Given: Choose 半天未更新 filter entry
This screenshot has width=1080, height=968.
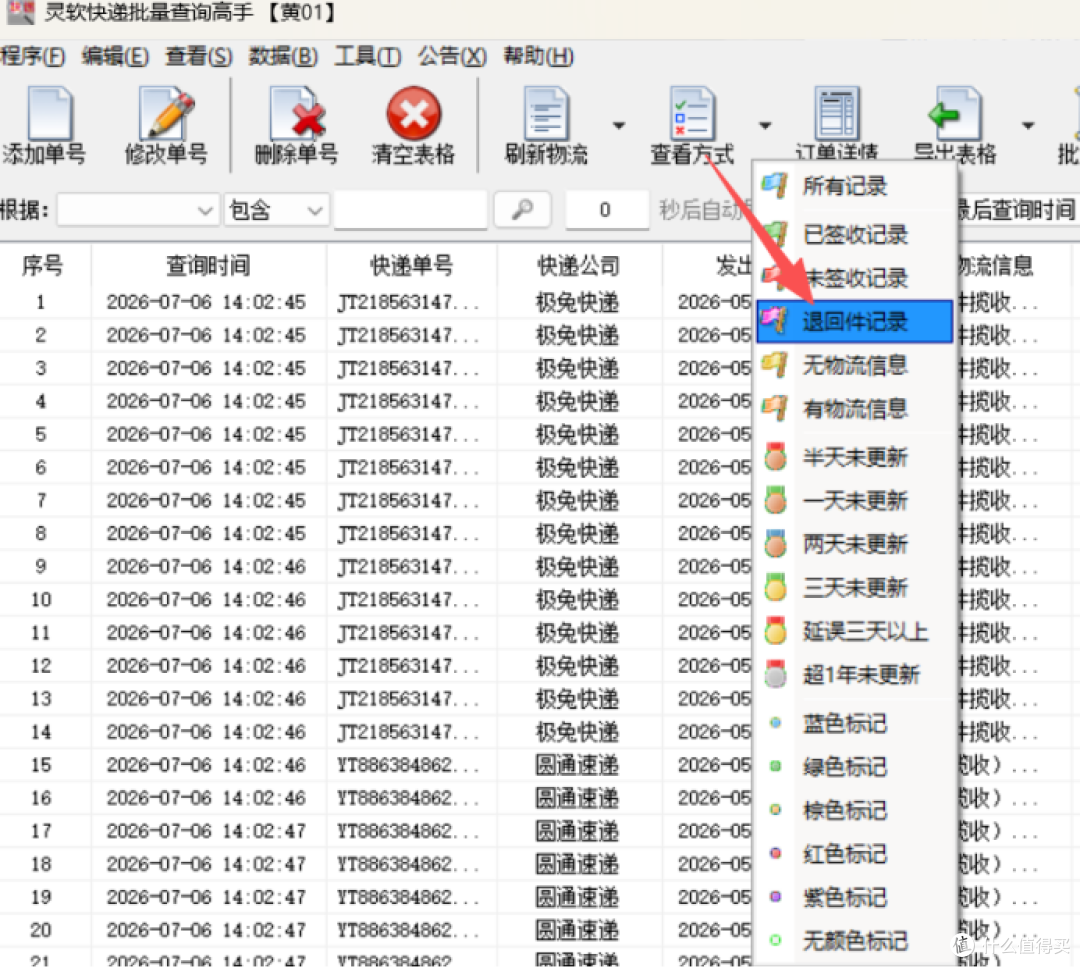Looking at the screenshot, I should point(855,457).
